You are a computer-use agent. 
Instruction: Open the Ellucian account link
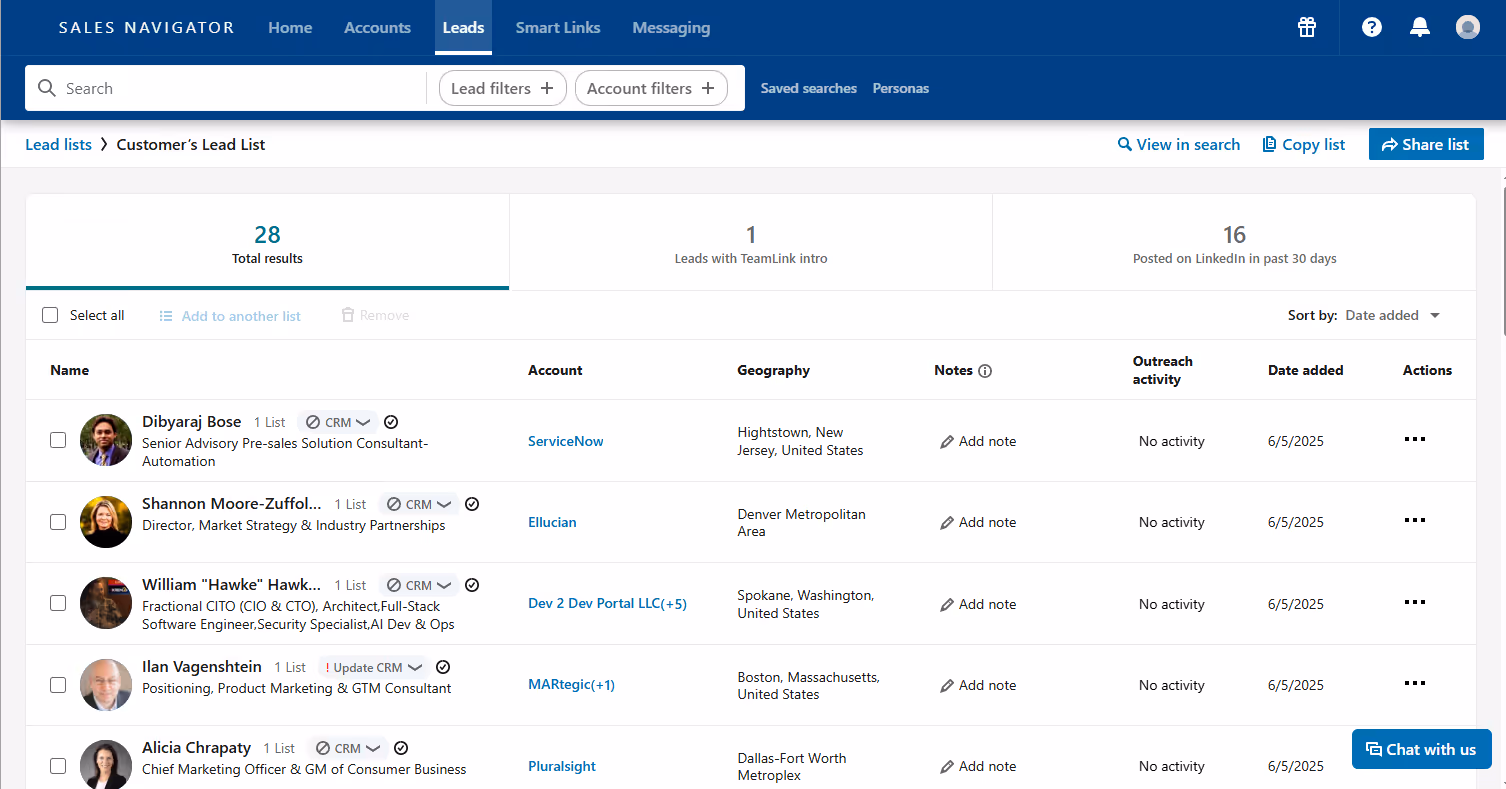point(552,522)
